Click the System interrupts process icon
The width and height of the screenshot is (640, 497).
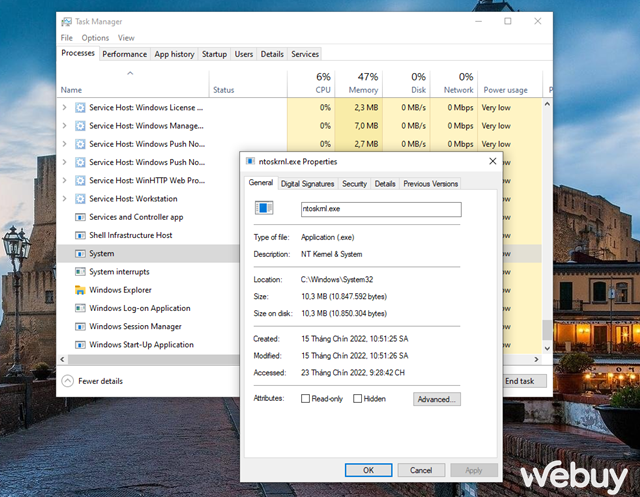pos(80,272)
